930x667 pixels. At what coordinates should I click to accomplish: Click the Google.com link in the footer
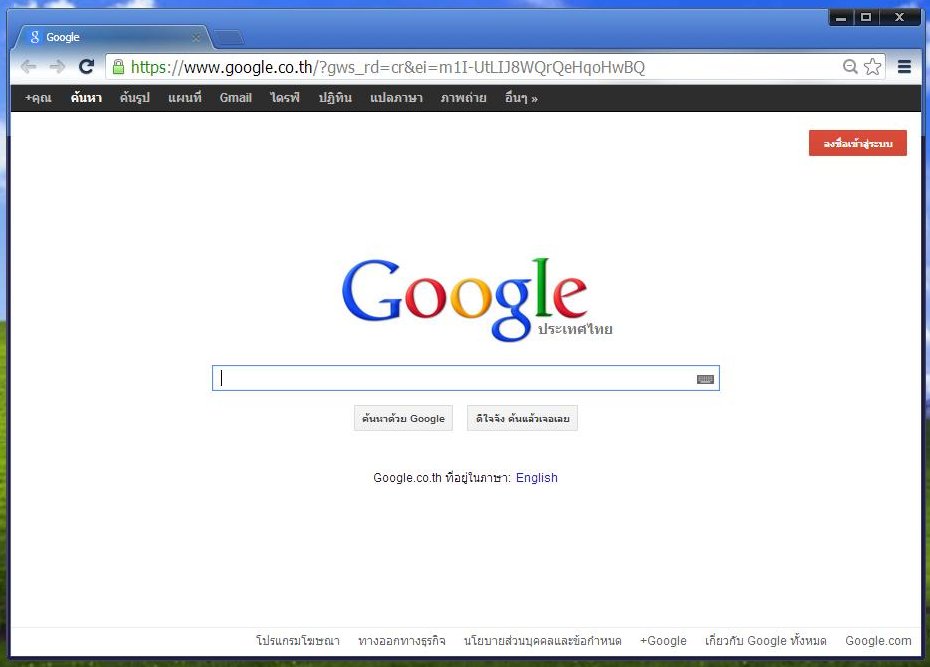pyautogui.click(x=877, y=641)
